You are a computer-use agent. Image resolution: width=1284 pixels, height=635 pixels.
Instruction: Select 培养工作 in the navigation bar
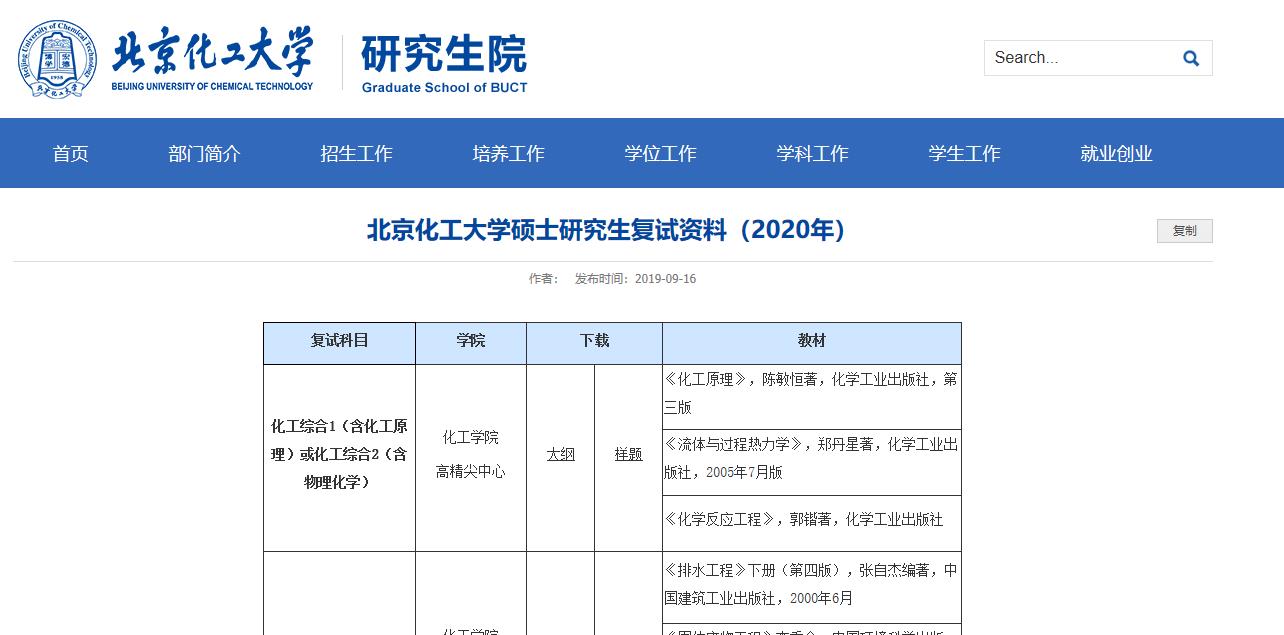(509, 153)
